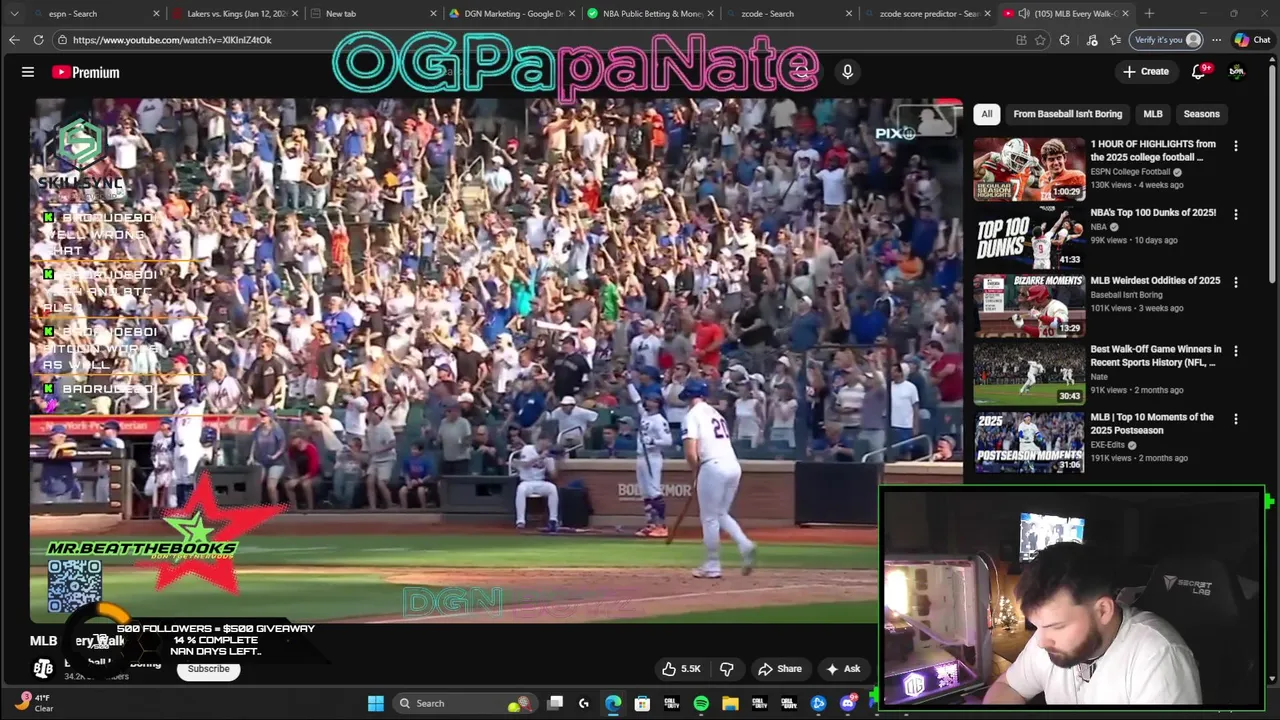Open Best Walk-Off Game Winners video title

[x=1156, y=356]
